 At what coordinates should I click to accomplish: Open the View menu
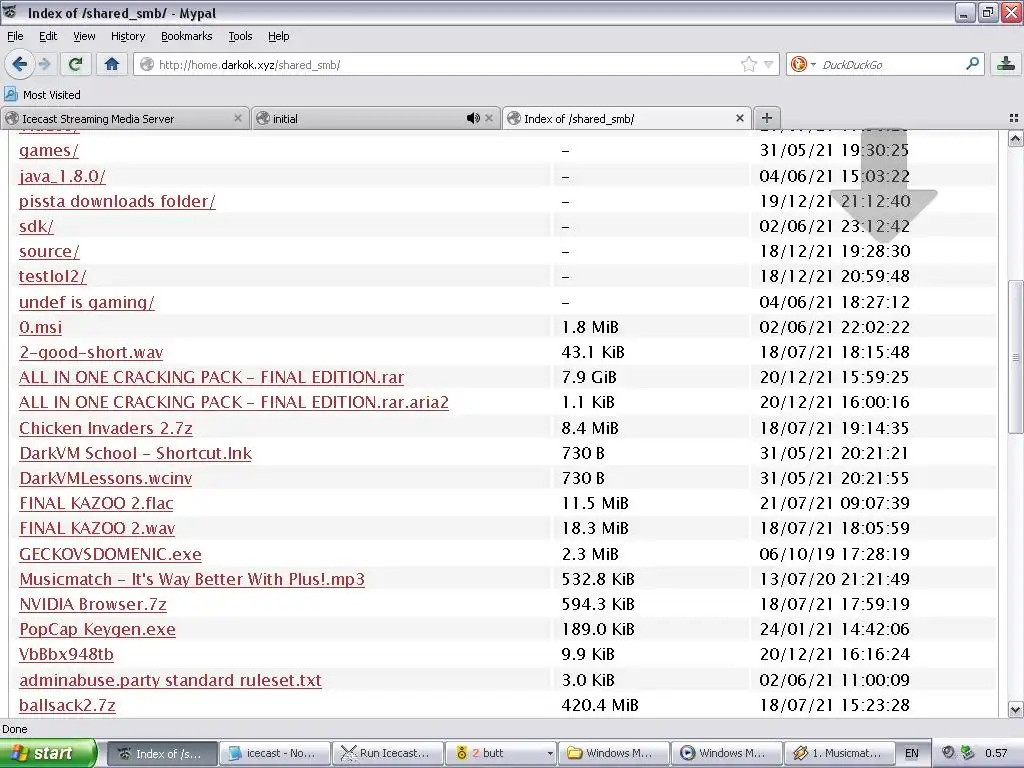coord(84,36)
